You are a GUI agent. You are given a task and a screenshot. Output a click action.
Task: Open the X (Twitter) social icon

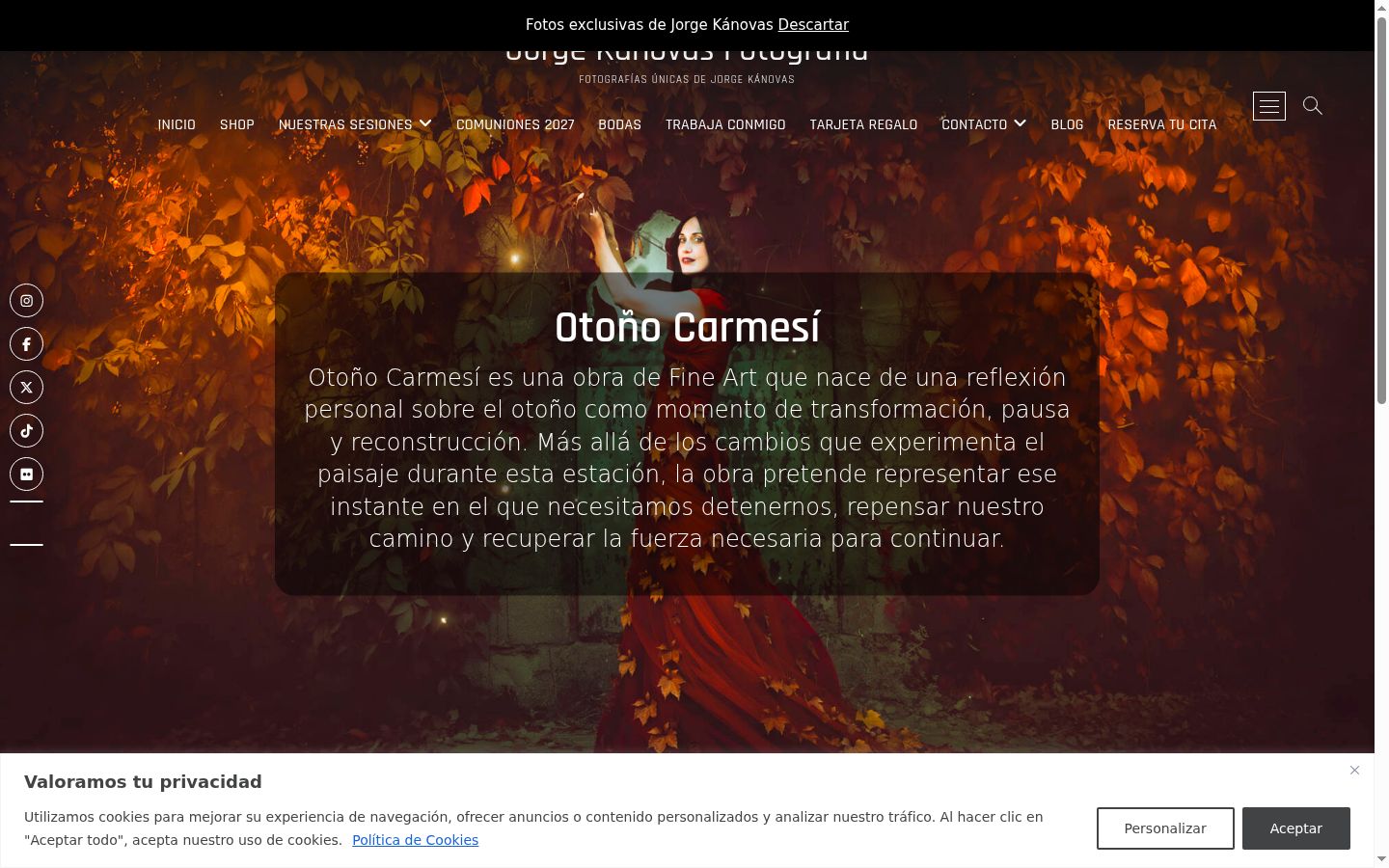(27, 388)
